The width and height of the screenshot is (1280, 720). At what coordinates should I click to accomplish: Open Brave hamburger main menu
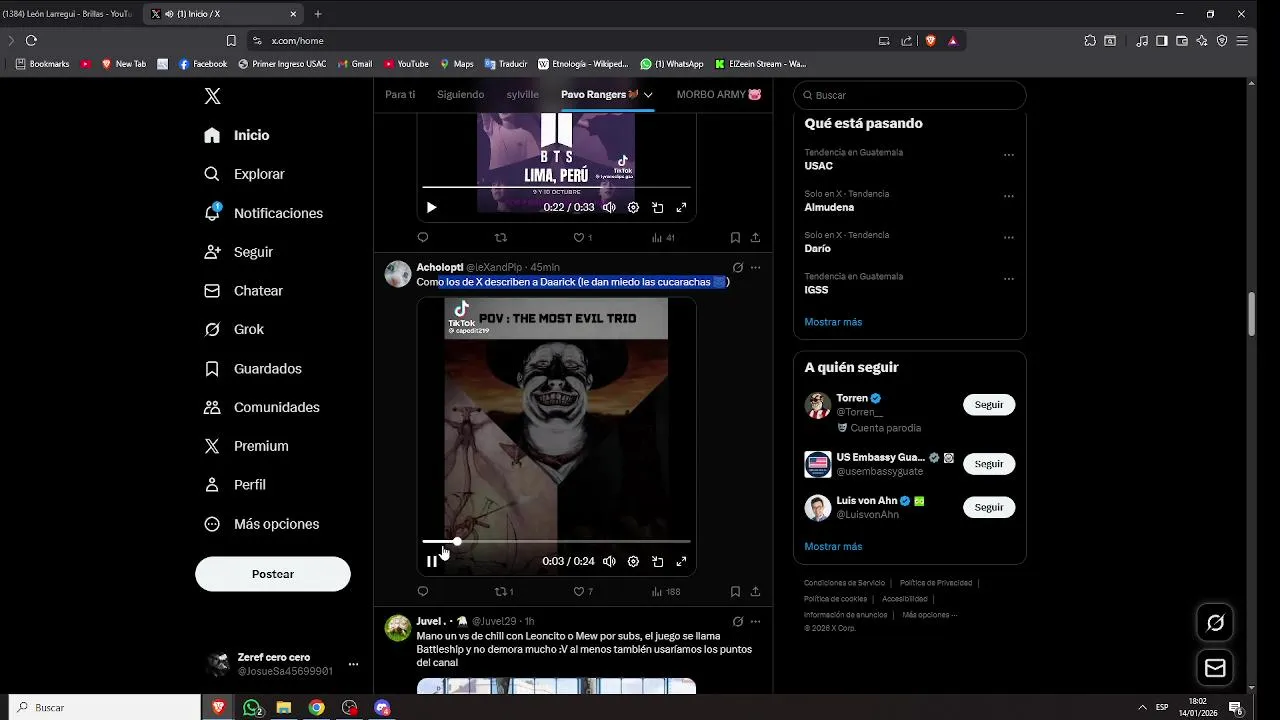click(x=1242, y=41)
